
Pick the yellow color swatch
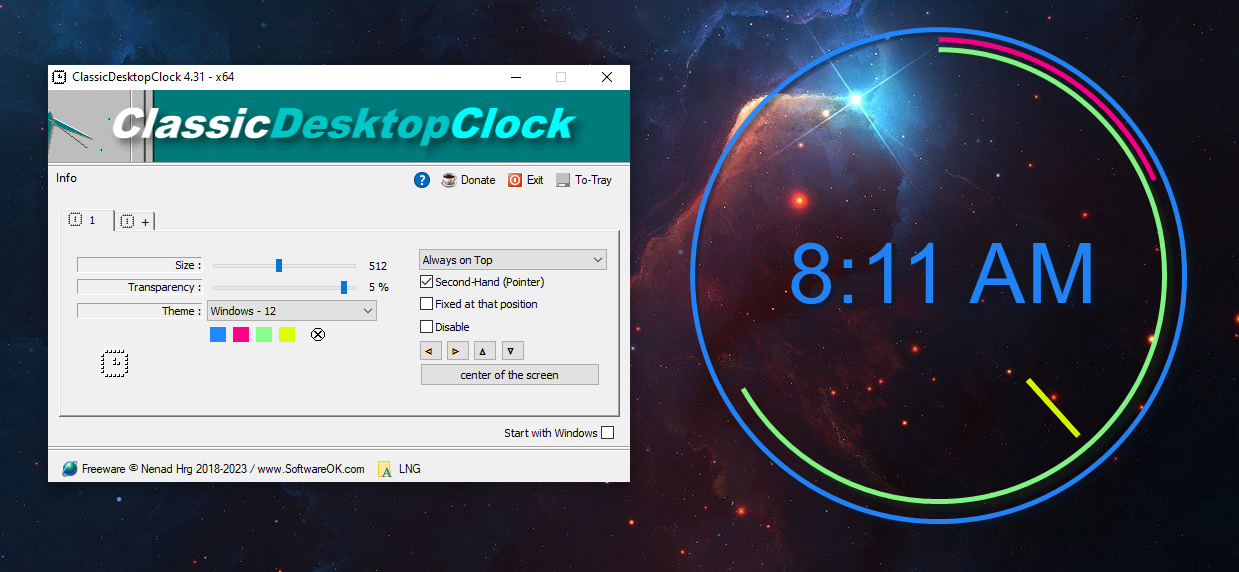point(287,334)
